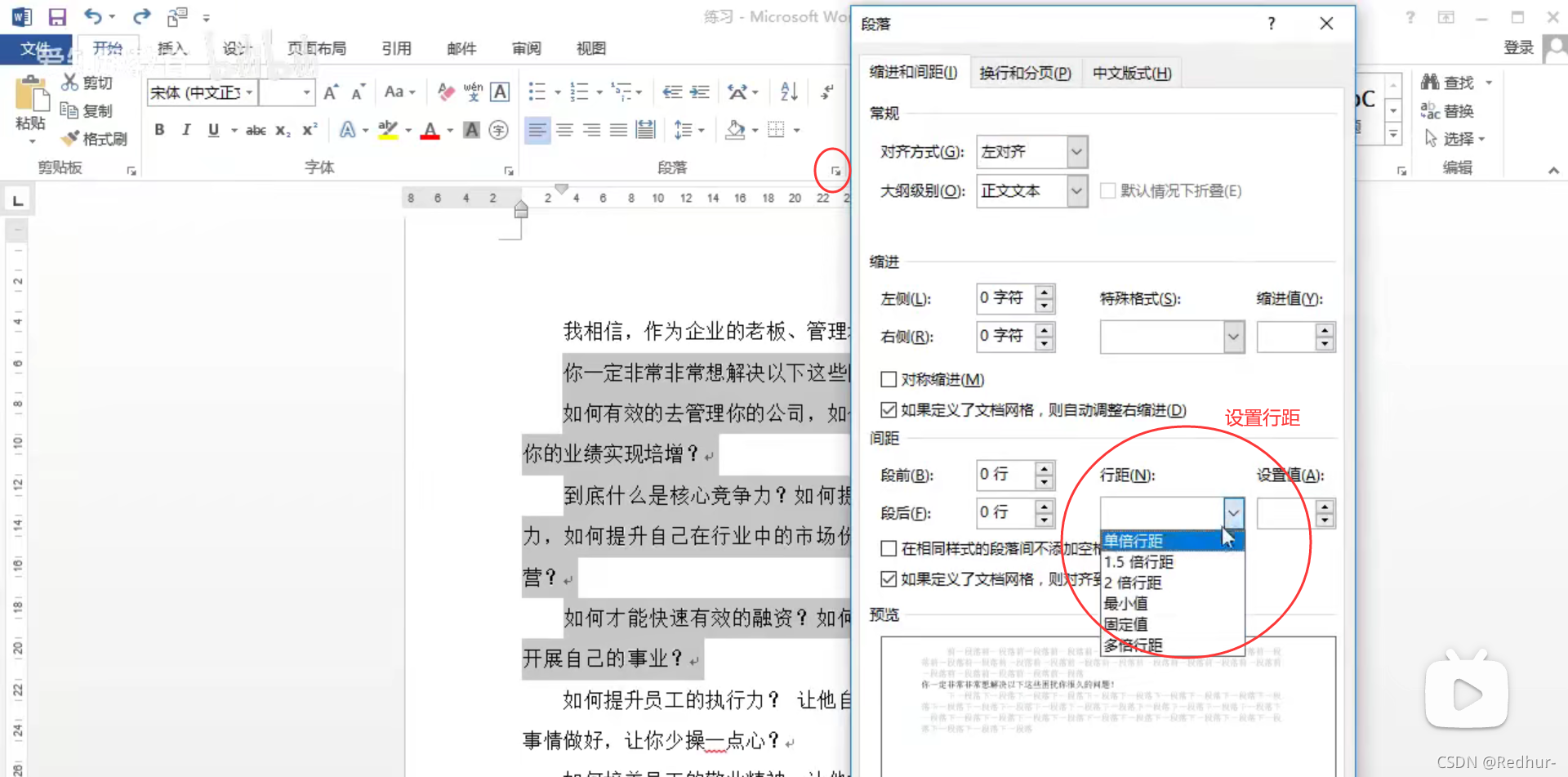Viewport: 1568px width, 777px height.
Task: Enable 默认情况下折叠 option
Action: point(1108,190)
